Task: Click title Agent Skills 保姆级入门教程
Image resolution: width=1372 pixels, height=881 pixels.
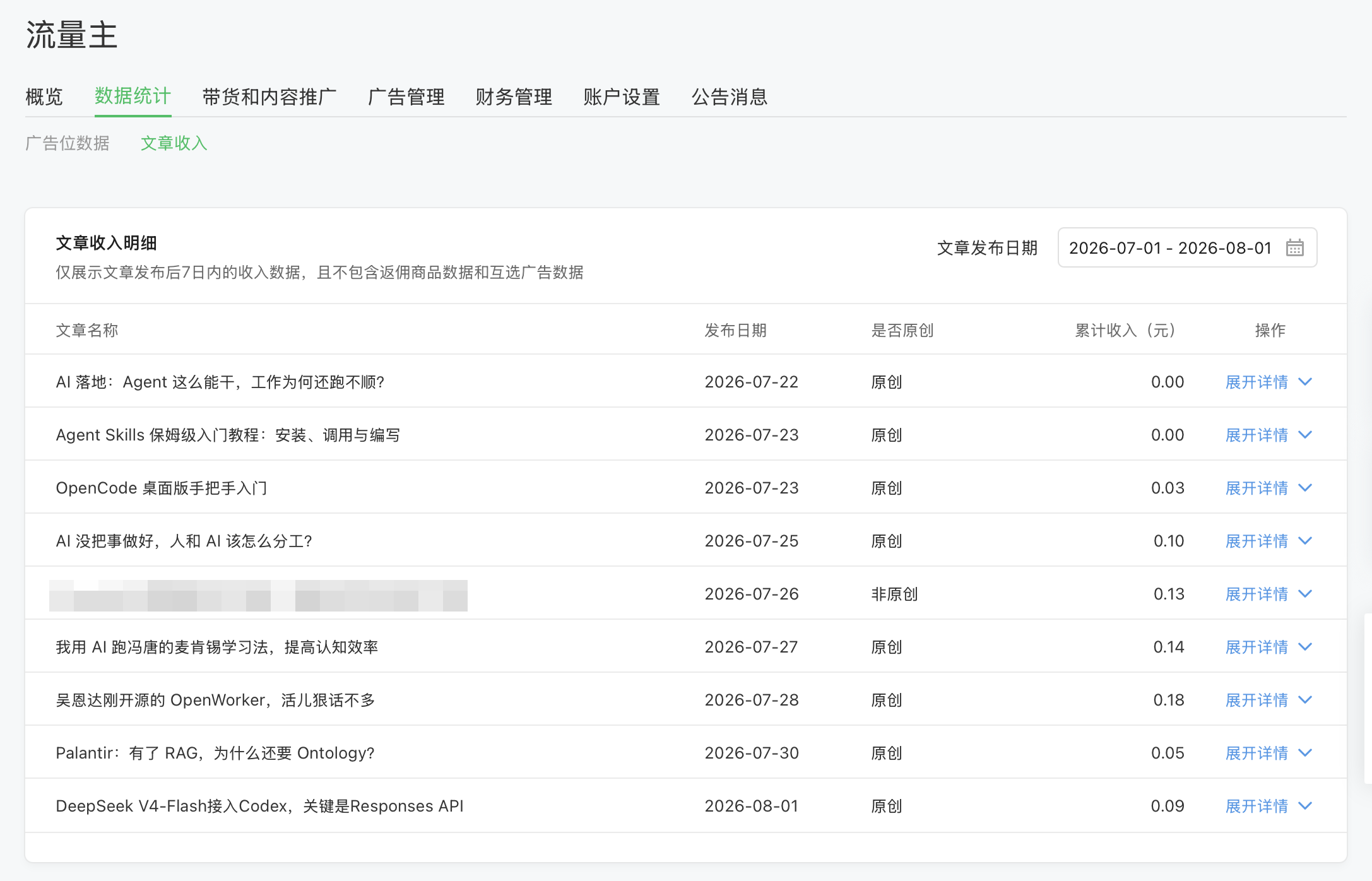Action: point(228,435)
